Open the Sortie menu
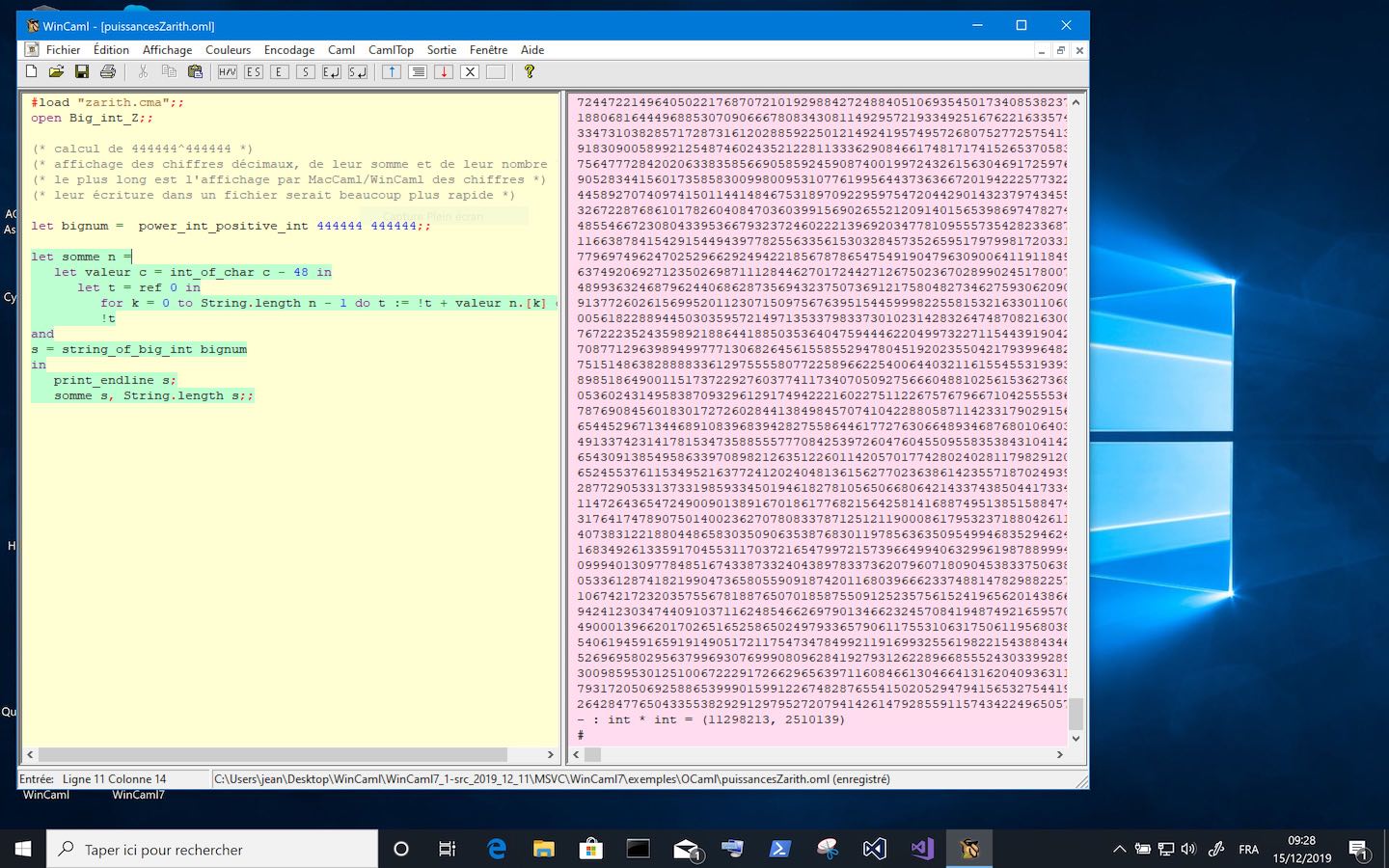 (442, 50)
